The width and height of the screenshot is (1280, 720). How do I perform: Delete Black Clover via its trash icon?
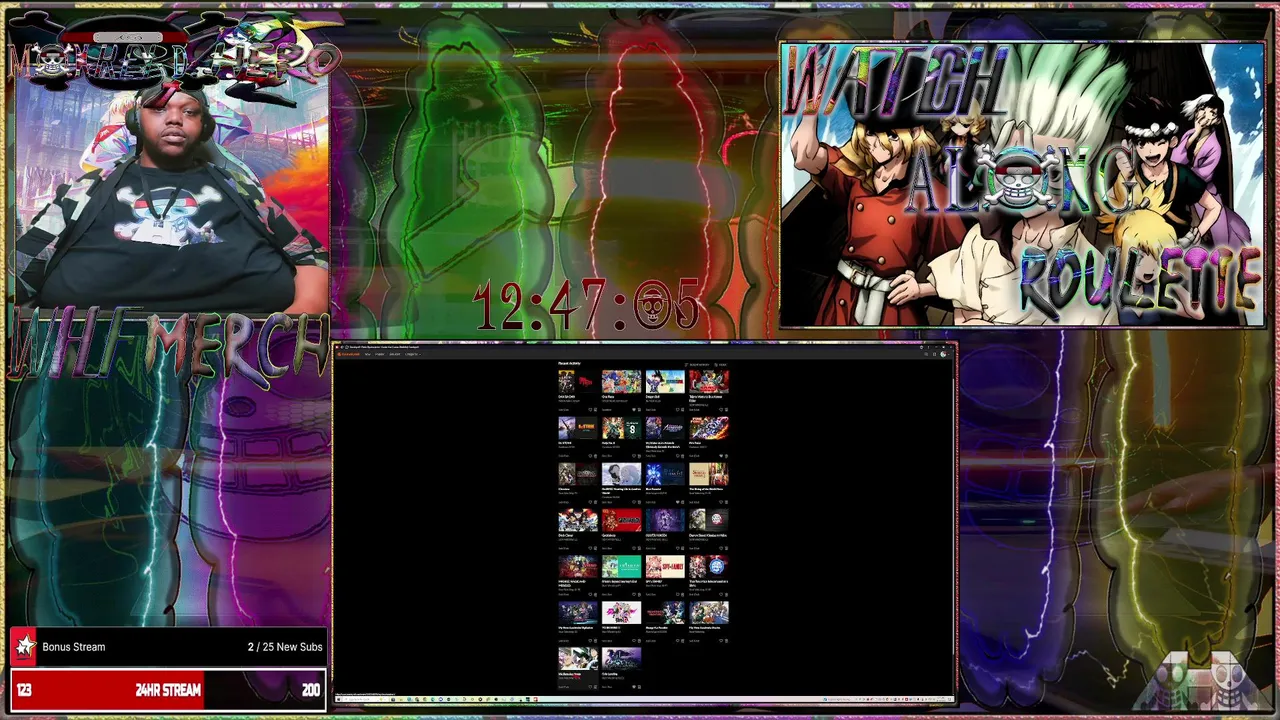(595, 548)
